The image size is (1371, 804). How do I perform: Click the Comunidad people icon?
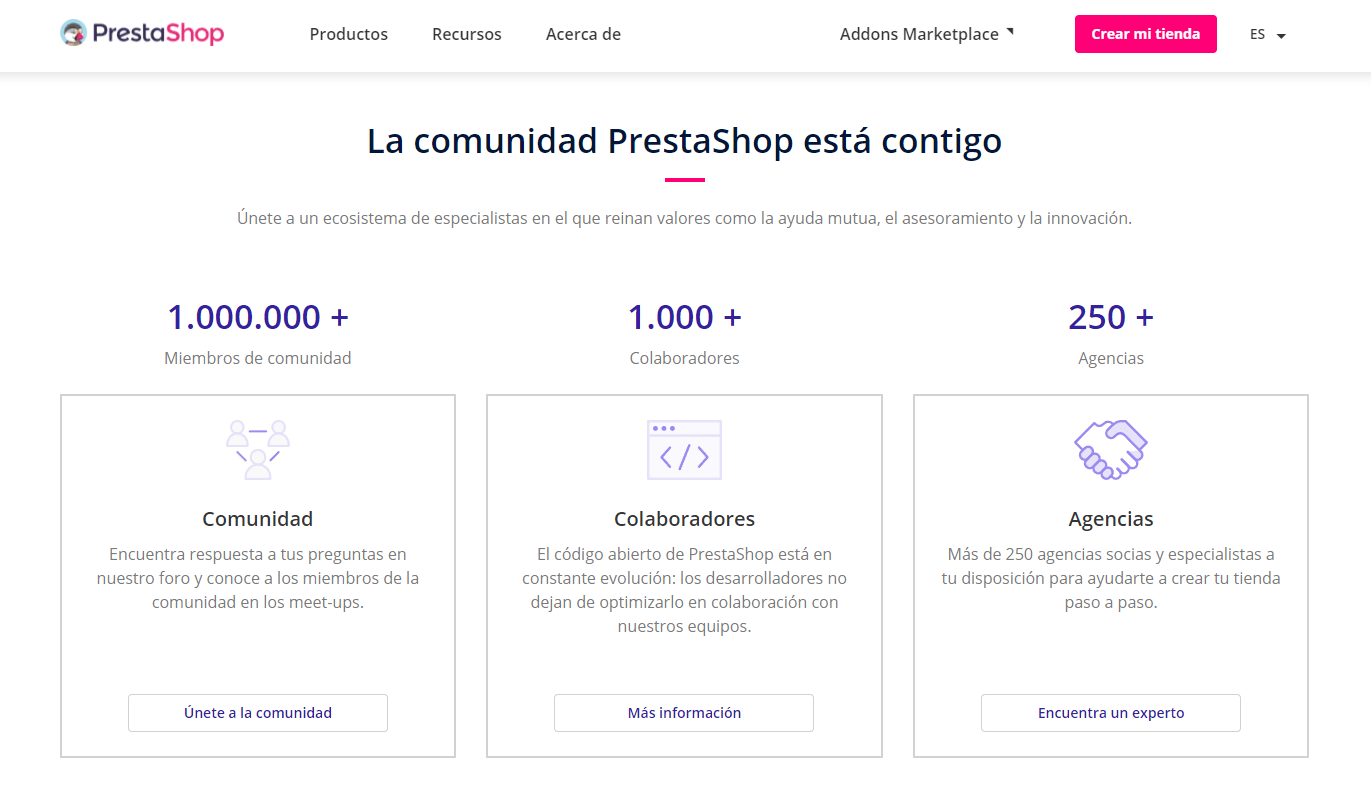click(258, 449)
